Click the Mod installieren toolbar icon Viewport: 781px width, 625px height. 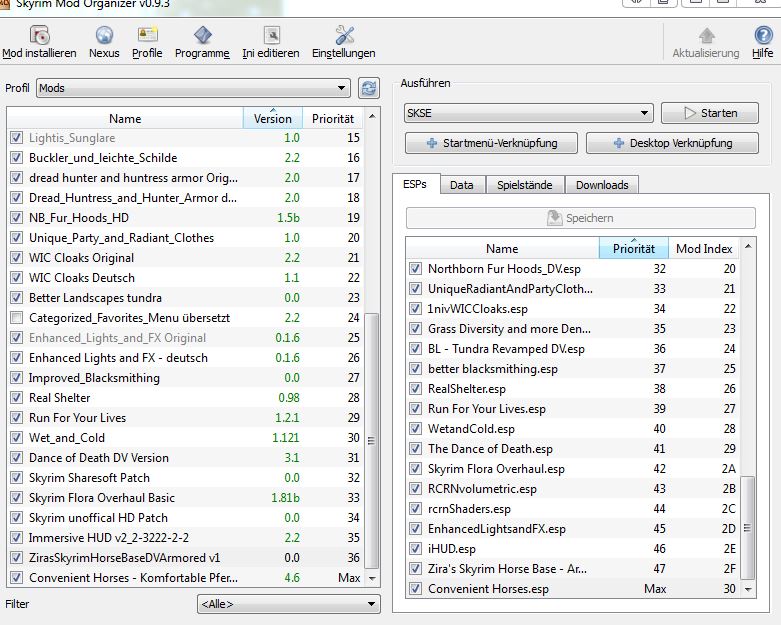(x=39, y=37)
